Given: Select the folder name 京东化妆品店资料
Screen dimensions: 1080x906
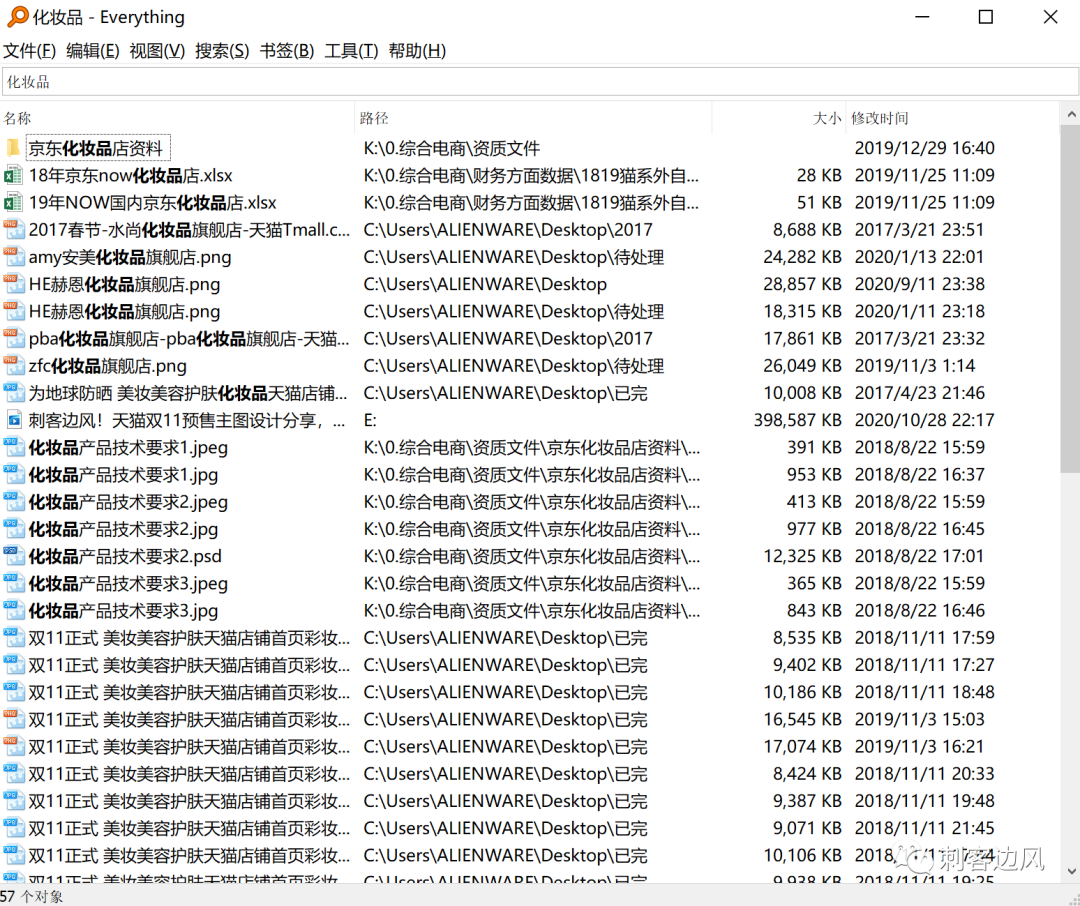Looking at the screenshot, I should click(96, 148).
